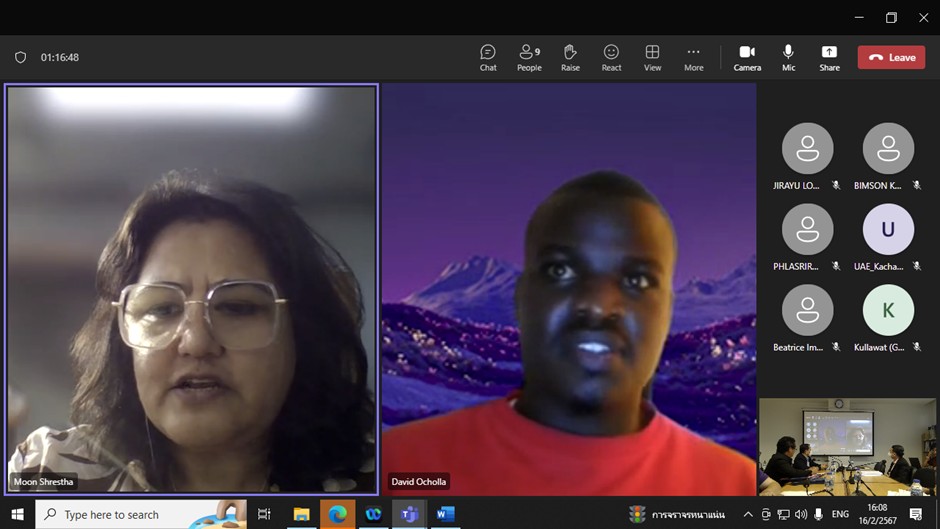Open Microsoft Edge from the taskbar

(x=338, y=514)
